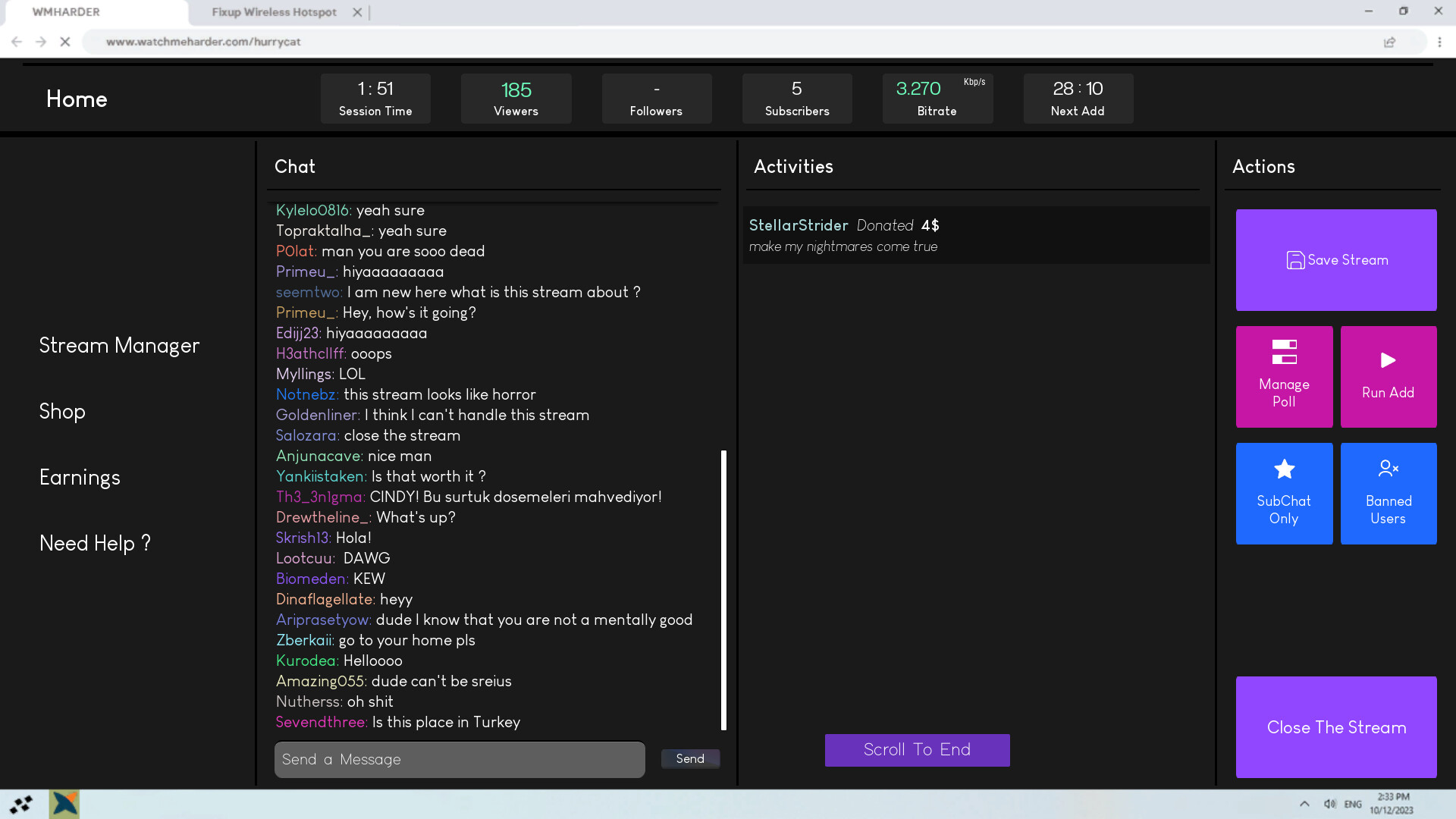Click the SubChat Only star icon
1456x819 pixels.
1283,468
